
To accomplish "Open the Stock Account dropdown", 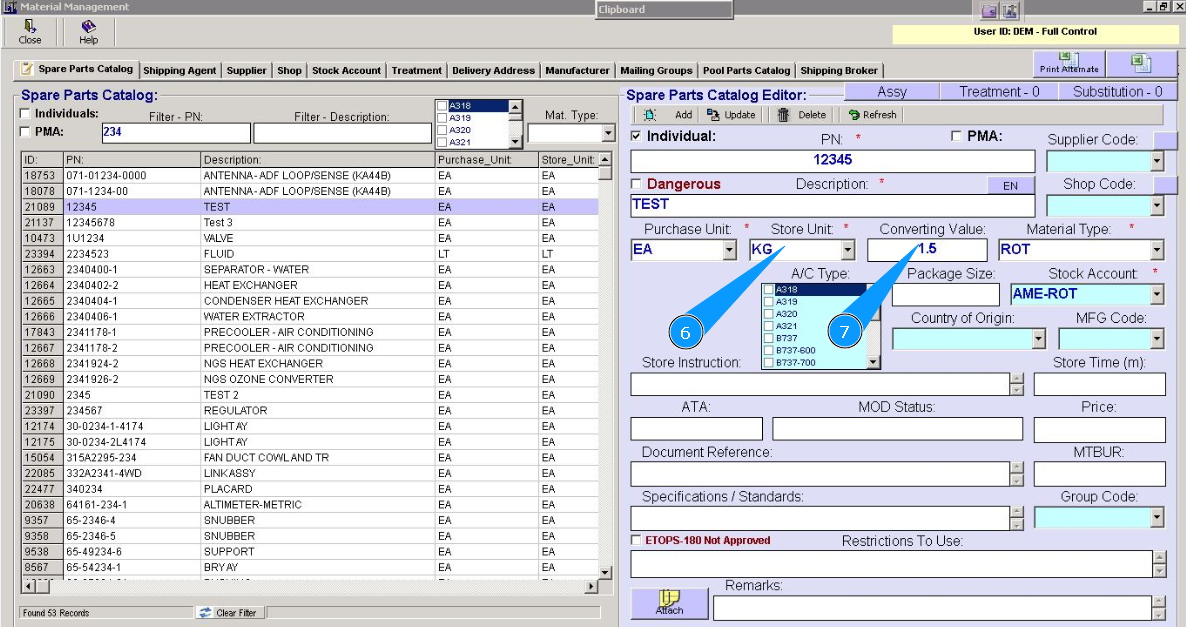I will tap(1157, 294).
